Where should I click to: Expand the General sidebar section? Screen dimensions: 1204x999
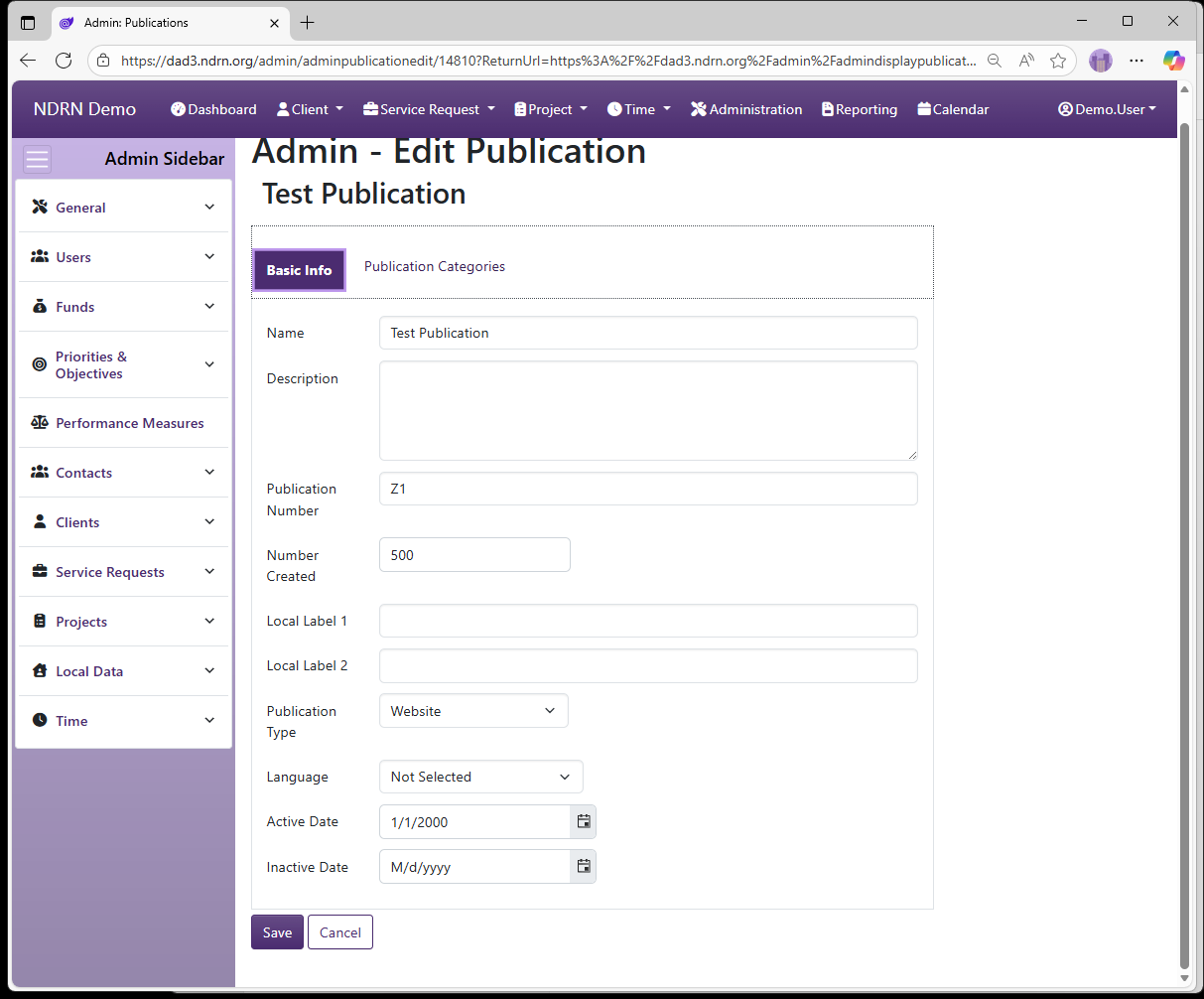[209, 208]
